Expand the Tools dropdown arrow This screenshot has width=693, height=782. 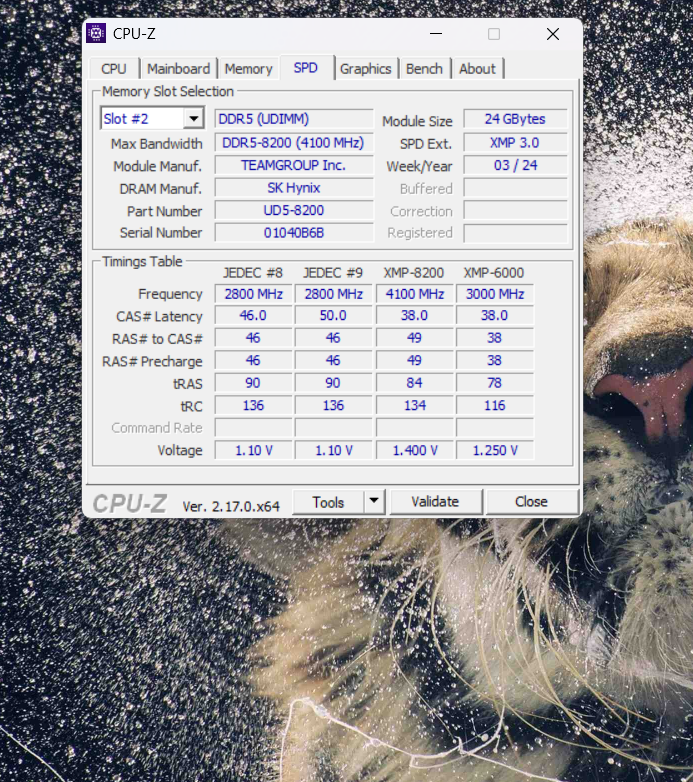click(374, 502)
